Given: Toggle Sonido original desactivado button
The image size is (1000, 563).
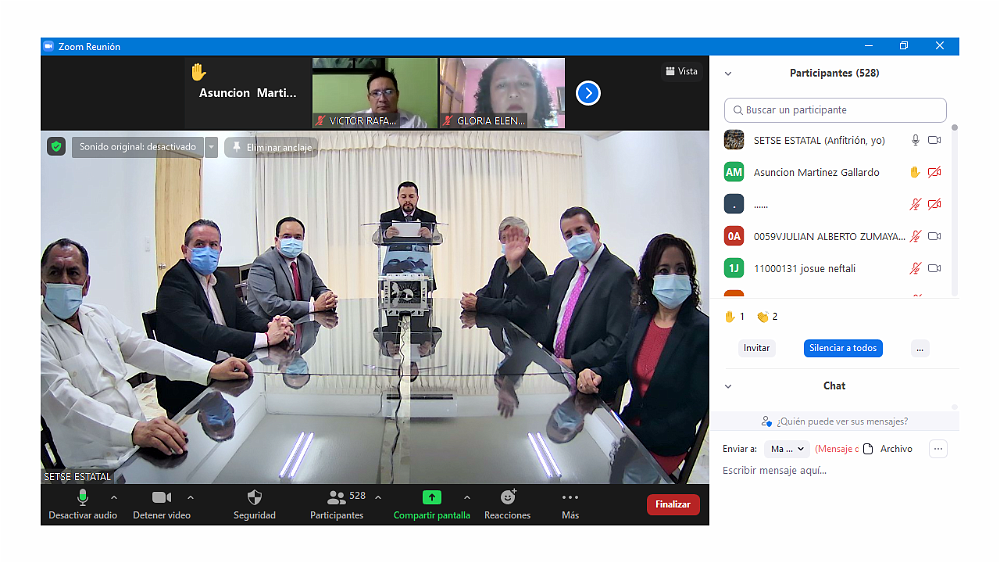Looking at the screenshot, I should tap(138, 147).
